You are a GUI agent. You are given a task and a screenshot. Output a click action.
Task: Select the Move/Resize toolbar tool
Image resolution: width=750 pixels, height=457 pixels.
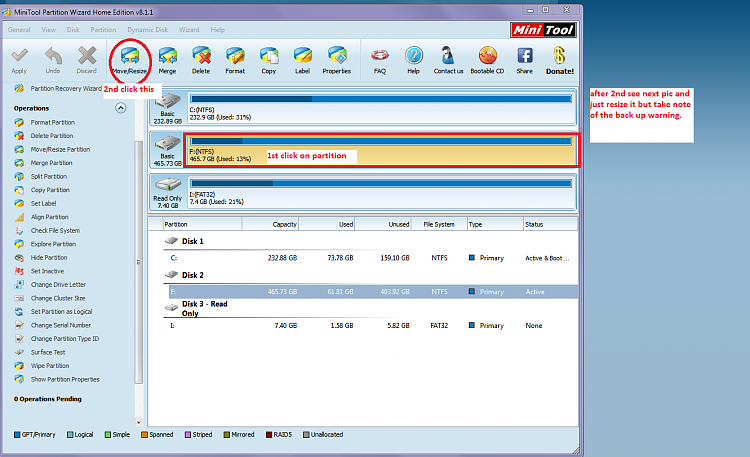pyautogui.click(x=130, y=60)
